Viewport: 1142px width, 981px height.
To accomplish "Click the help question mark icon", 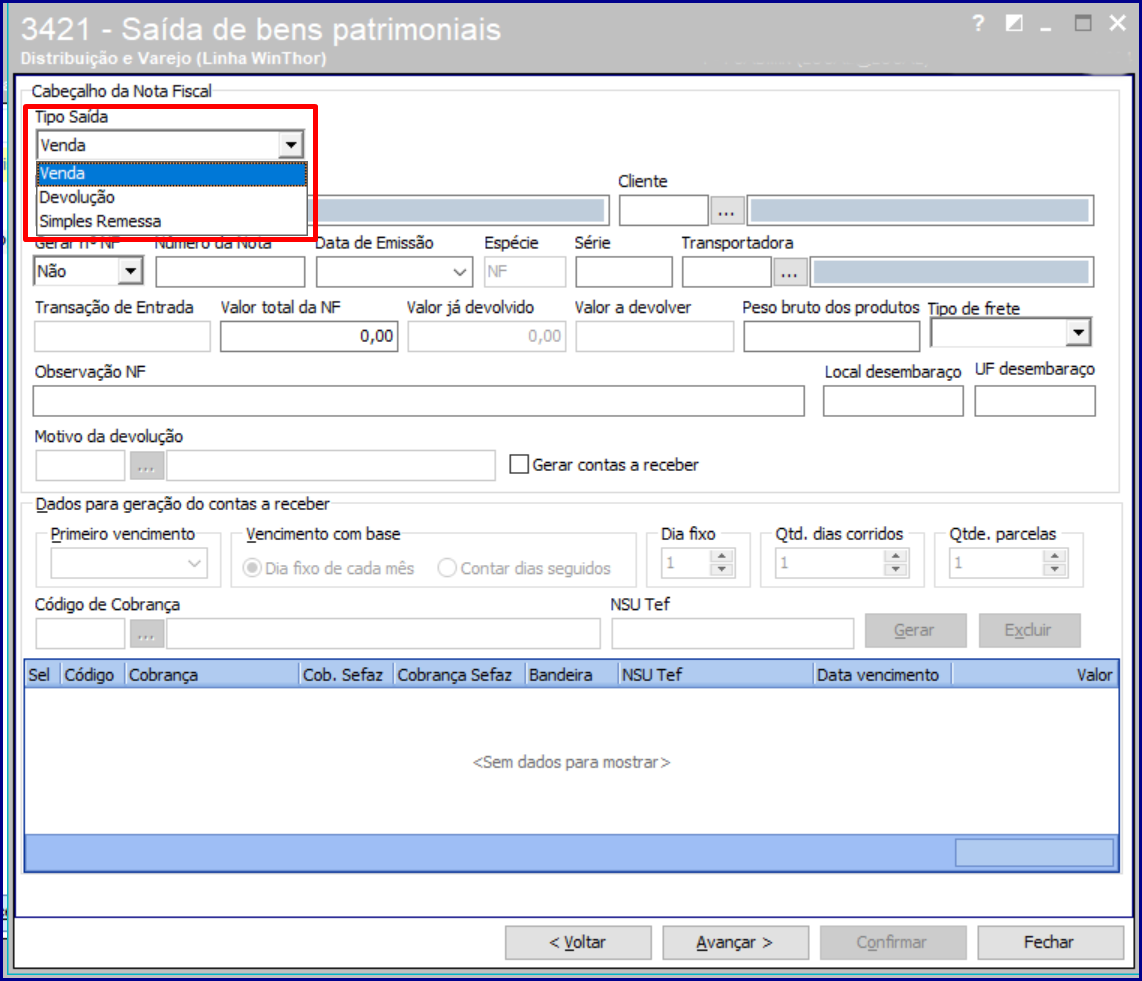I will (x=978, y=23).
